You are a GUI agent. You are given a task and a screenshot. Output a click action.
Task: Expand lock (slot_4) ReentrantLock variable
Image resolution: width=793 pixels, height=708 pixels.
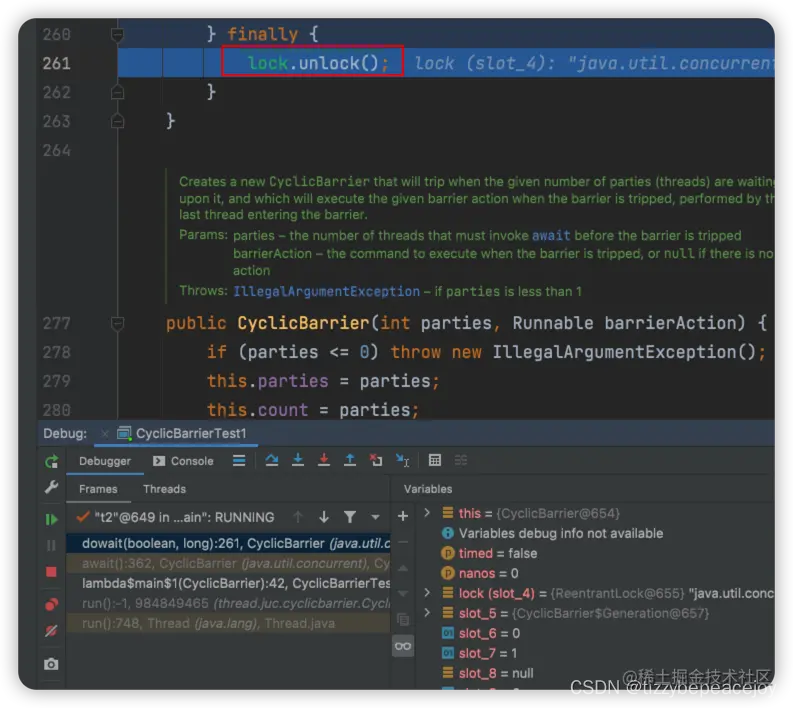(x=427, y=593)
